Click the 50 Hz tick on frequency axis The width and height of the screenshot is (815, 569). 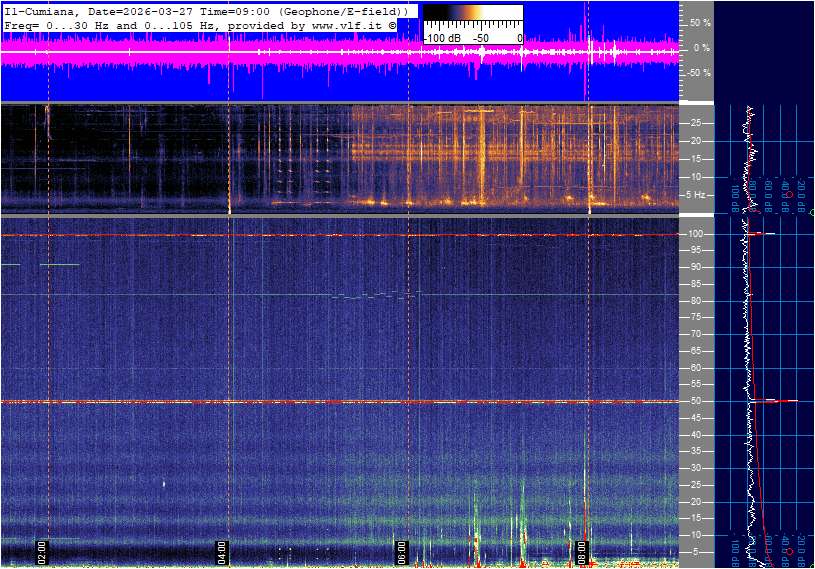pyautogui.click(x=694, y=401)
